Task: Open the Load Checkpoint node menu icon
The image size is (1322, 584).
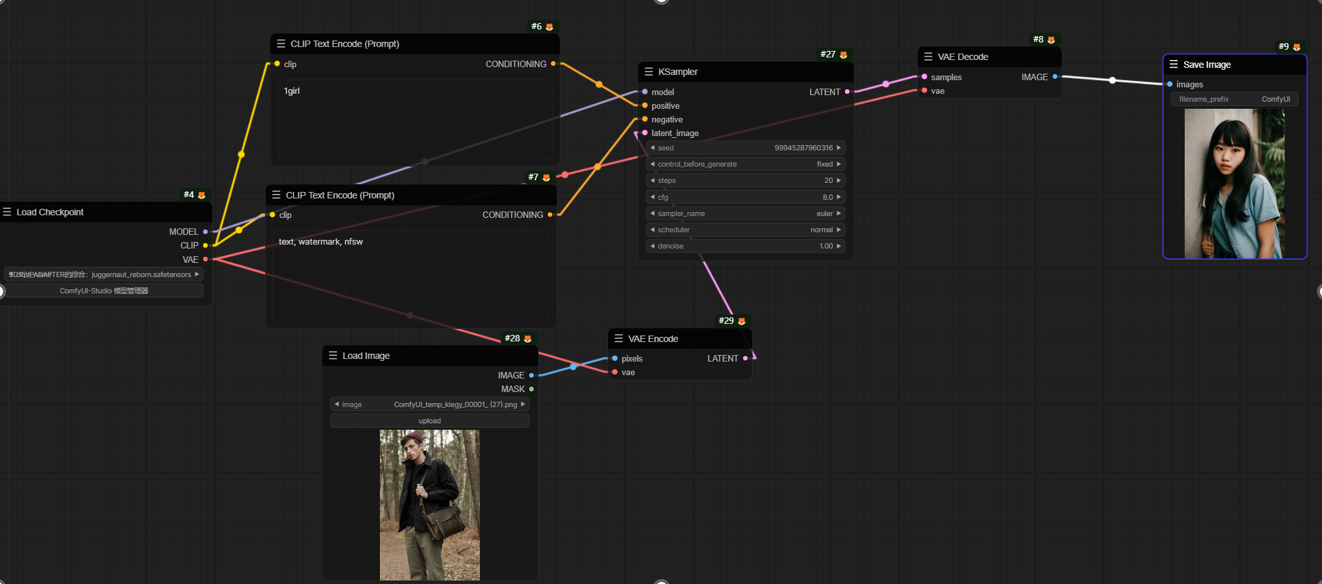Action: [7, 212]
